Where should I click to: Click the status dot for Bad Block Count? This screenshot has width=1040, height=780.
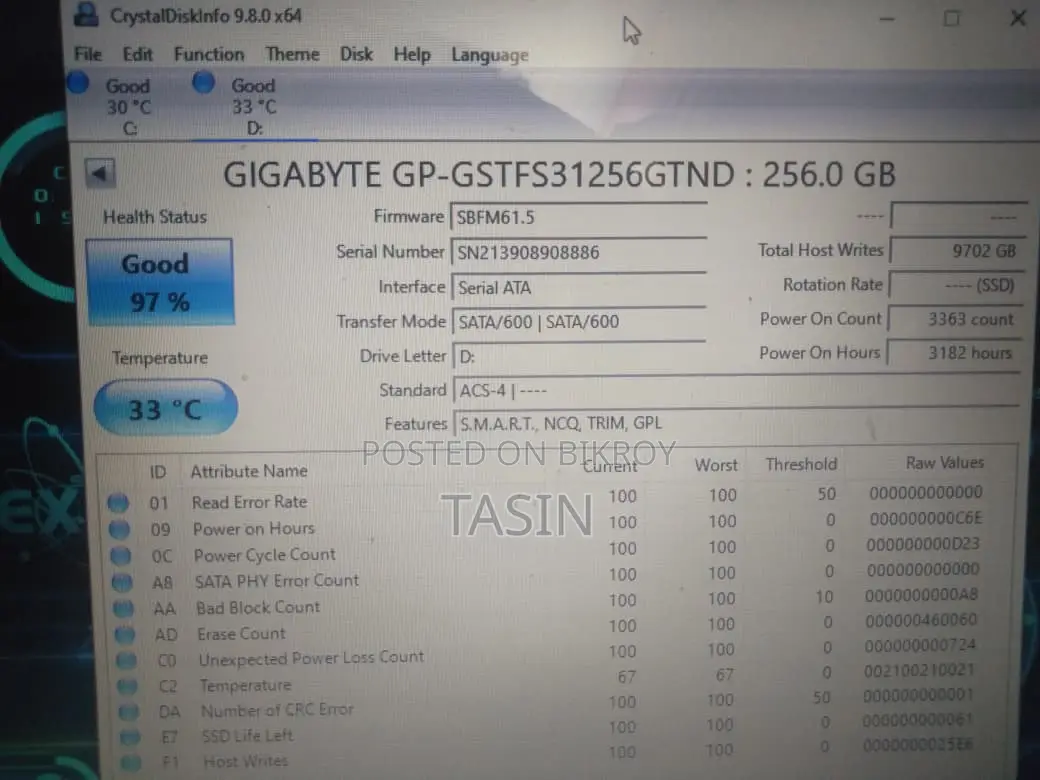123,608
